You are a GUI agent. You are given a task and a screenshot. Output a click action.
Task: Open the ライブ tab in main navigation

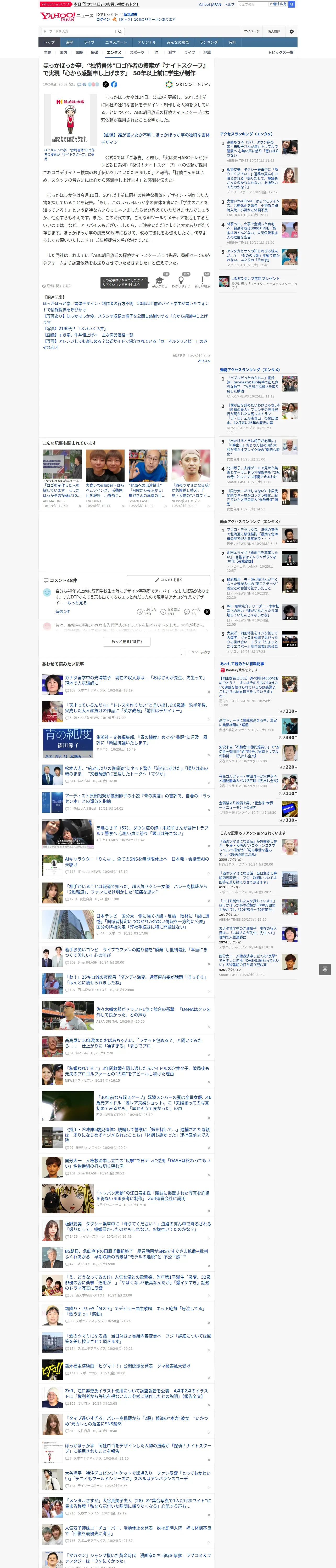point(89,43)
